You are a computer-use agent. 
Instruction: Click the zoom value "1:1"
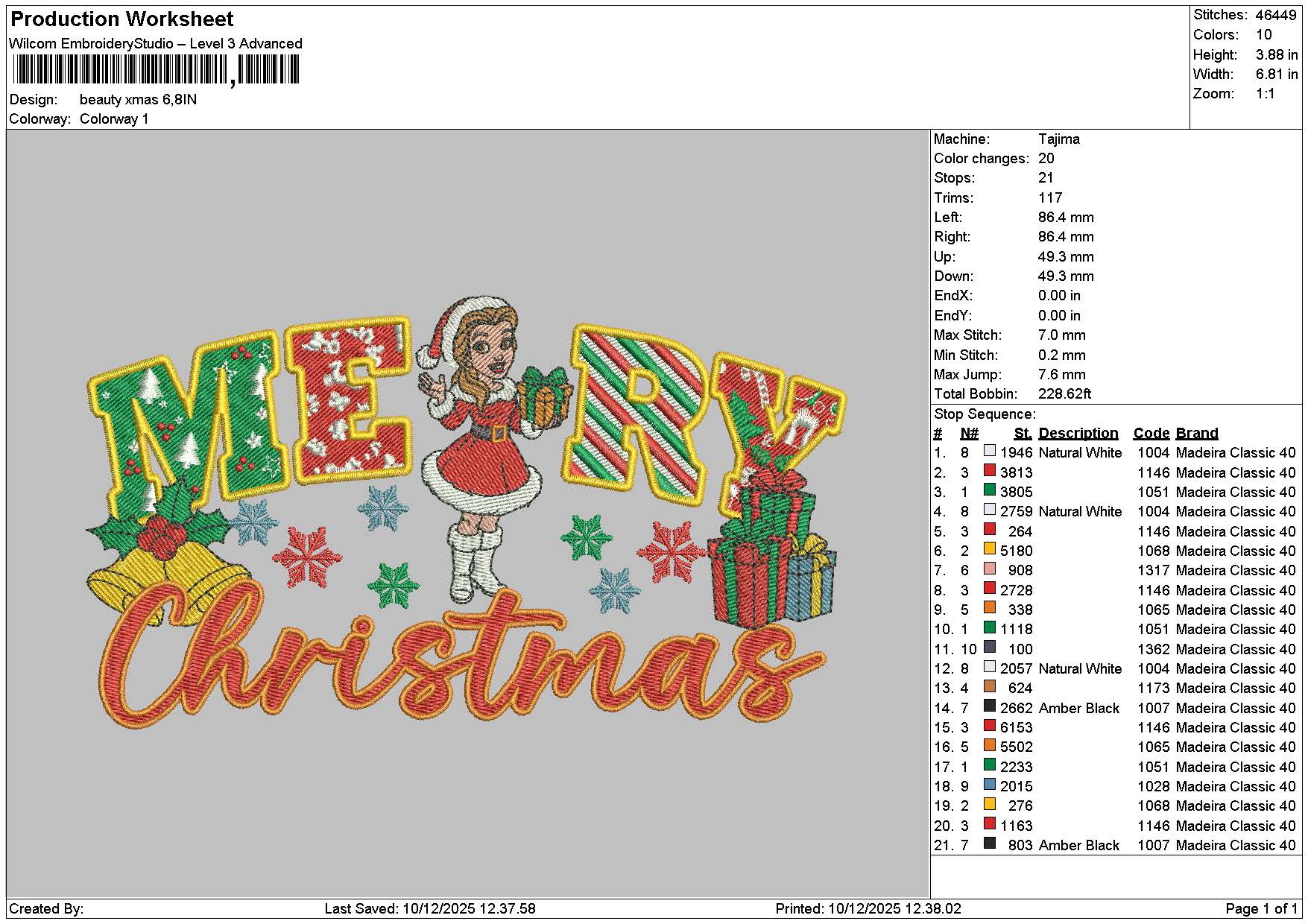[x=1265, y=94]
